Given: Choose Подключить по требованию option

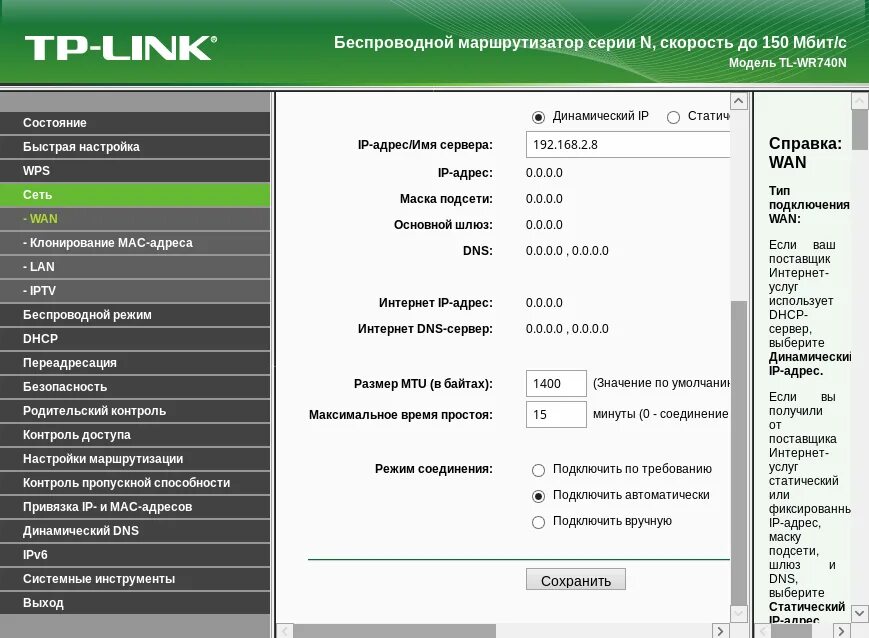Looking at the screenshot, I should [538, 470].
